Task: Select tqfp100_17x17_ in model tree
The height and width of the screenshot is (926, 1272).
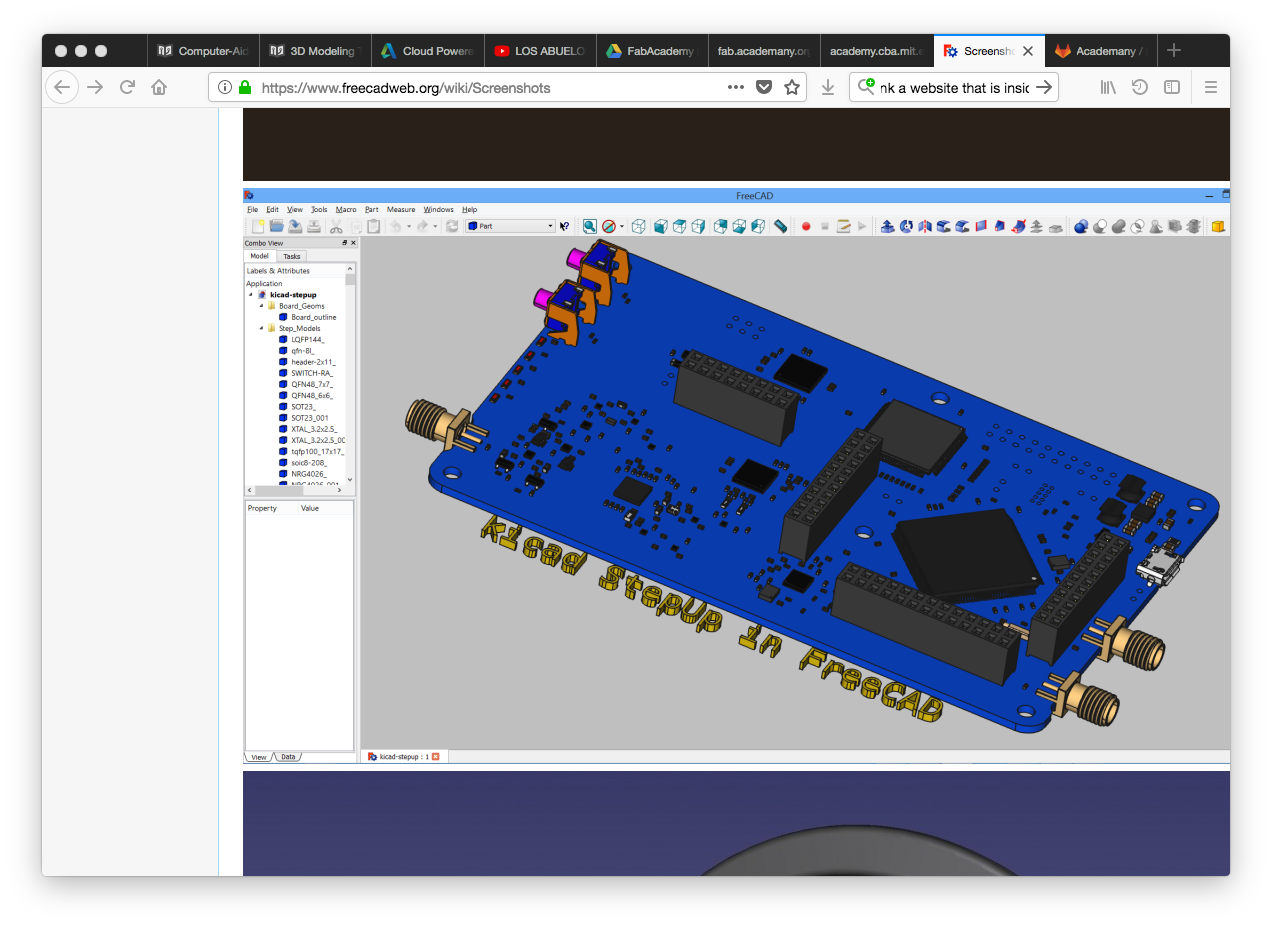Action: pyautogui.click(x=317, y=451)
